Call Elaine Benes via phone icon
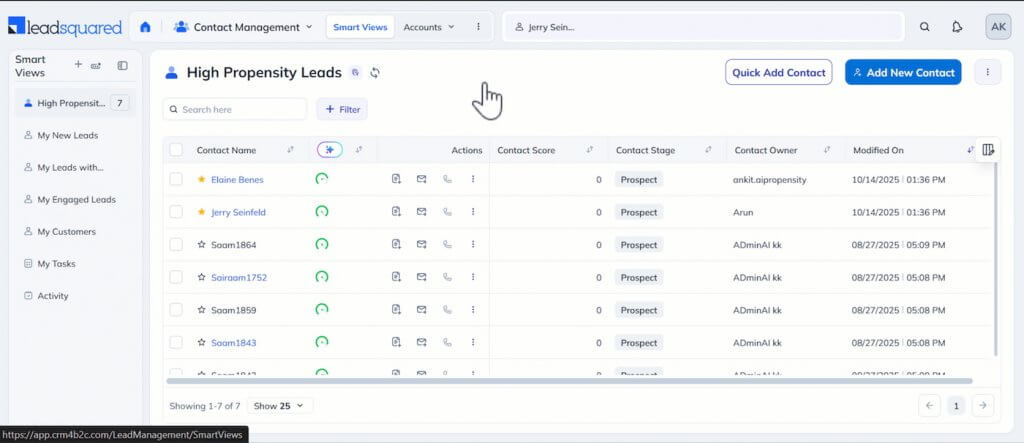The height and width of the screenshot is (443, 1024). pyautogui.click(x=447, y=179)
